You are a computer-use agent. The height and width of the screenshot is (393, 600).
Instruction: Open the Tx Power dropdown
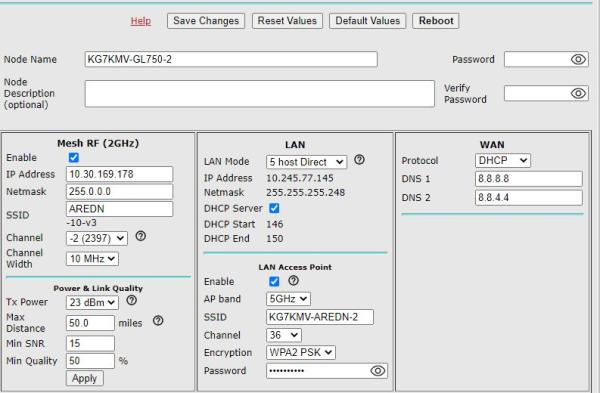click(x=92, y=303)
